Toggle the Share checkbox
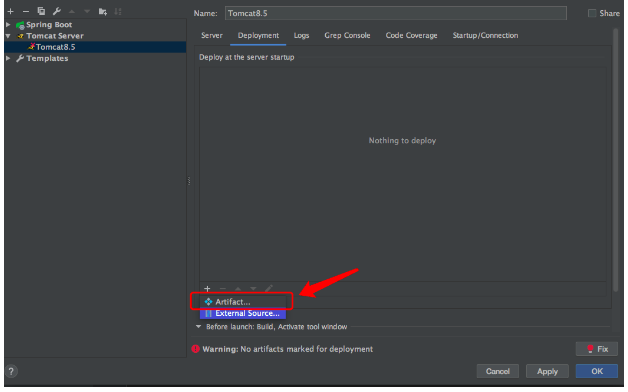The width and height of the screenshot is (628, 392). coord(592,13)
